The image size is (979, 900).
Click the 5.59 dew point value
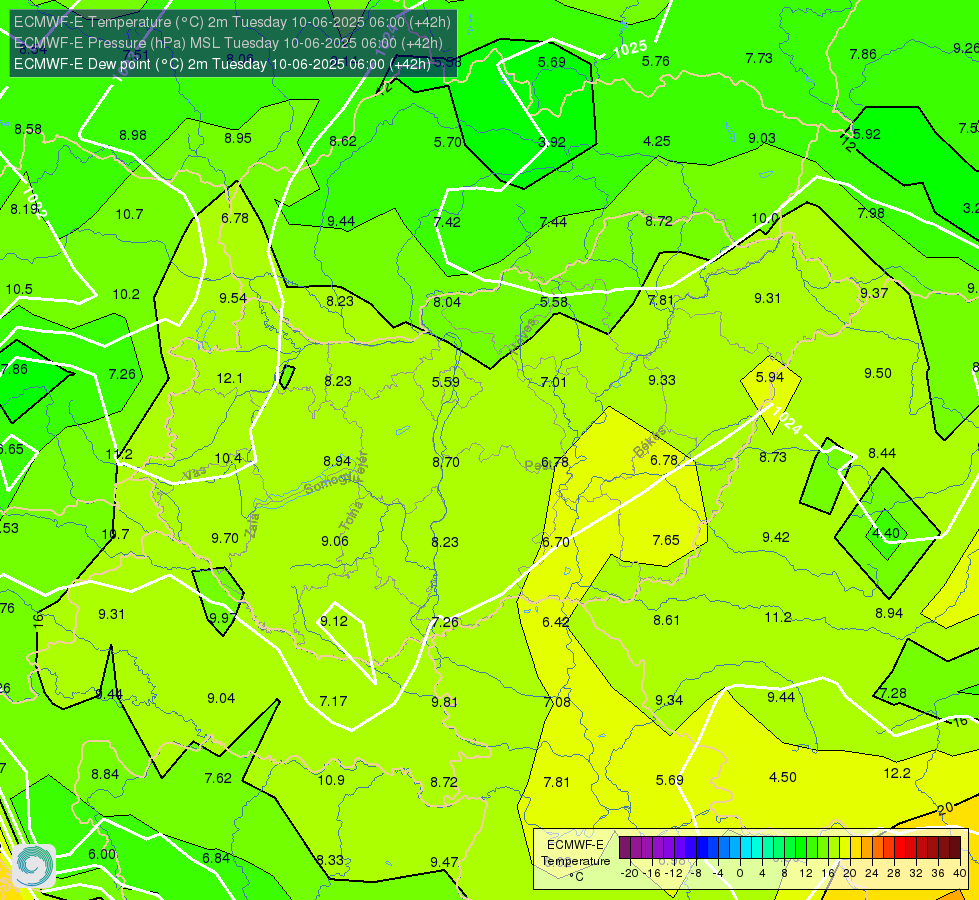pyautogui.click(x=446, y=382)
